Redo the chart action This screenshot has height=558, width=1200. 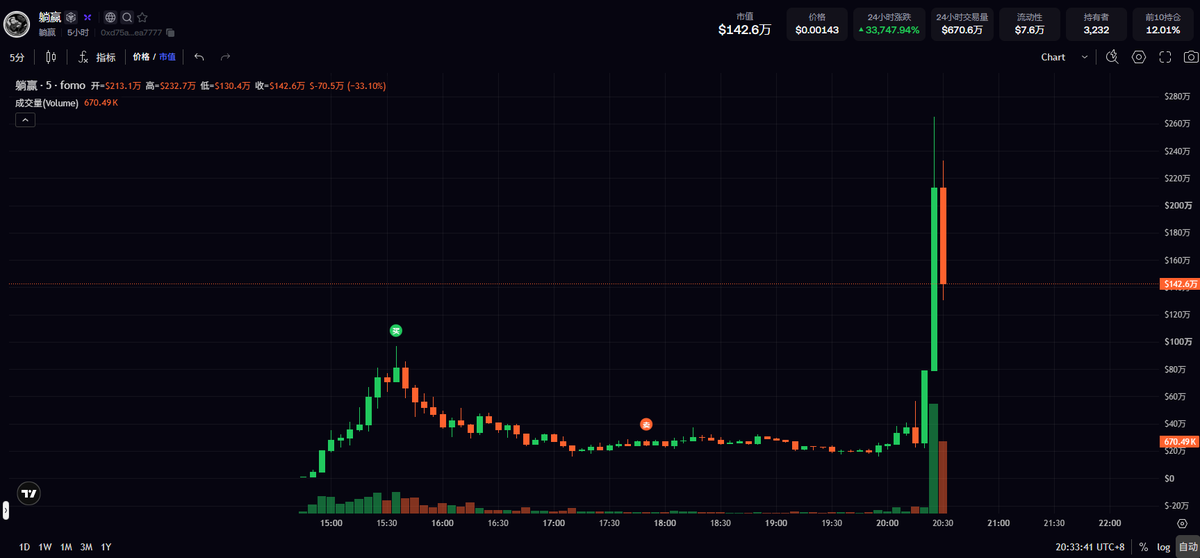tap(225, 57)
